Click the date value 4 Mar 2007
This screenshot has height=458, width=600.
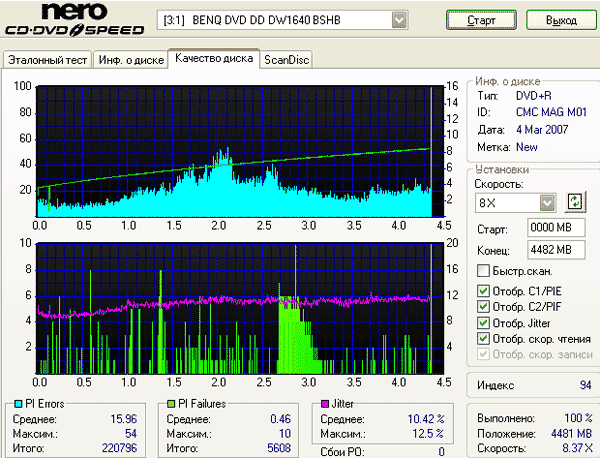tap(542, 130)
